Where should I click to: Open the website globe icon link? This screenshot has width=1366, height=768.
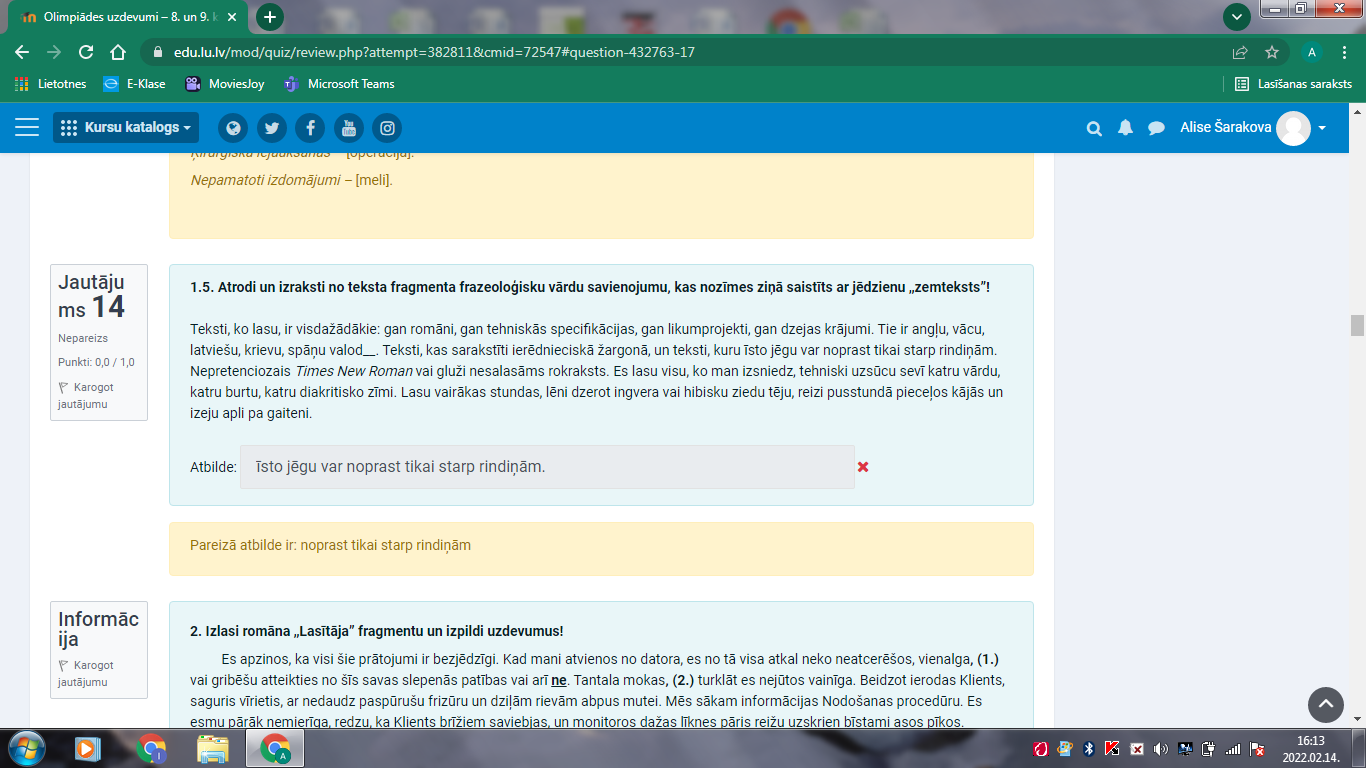(x=233, y=128)
